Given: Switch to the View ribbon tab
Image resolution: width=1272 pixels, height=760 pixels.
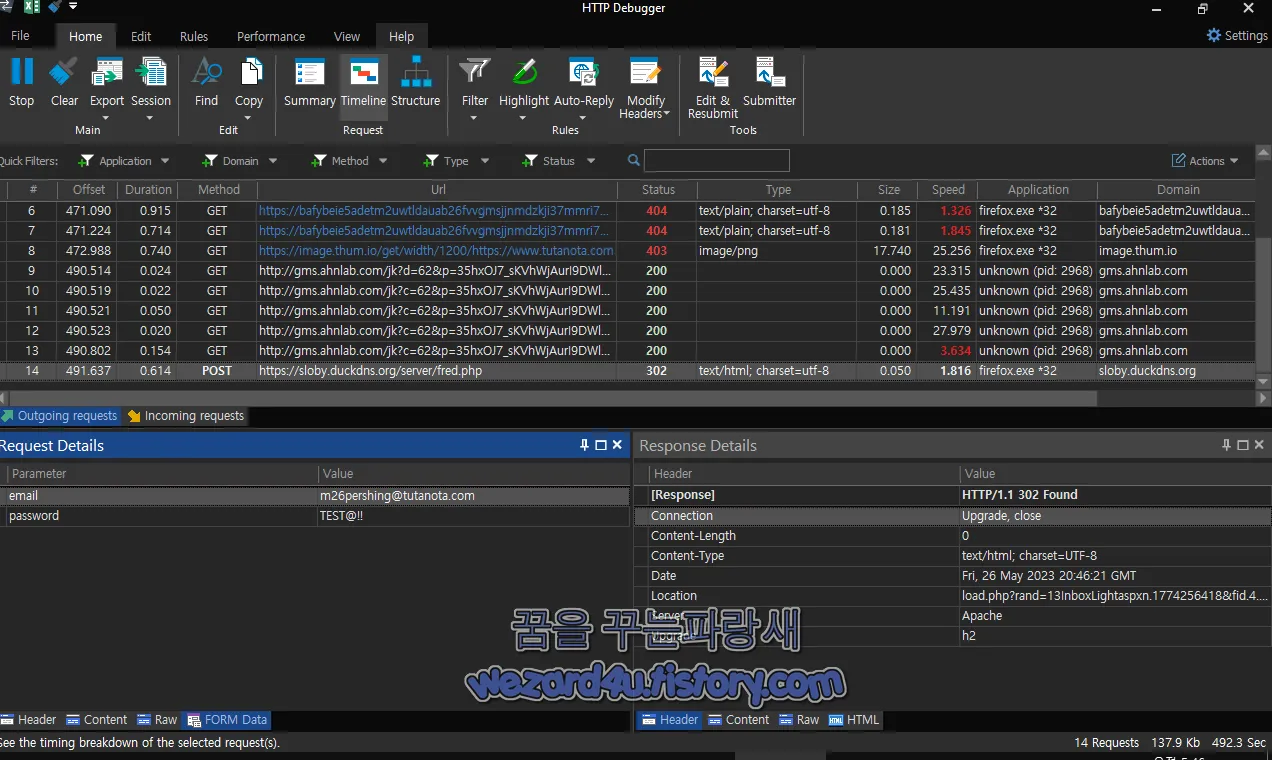Looking at the screenshot, I should (347, 36).
